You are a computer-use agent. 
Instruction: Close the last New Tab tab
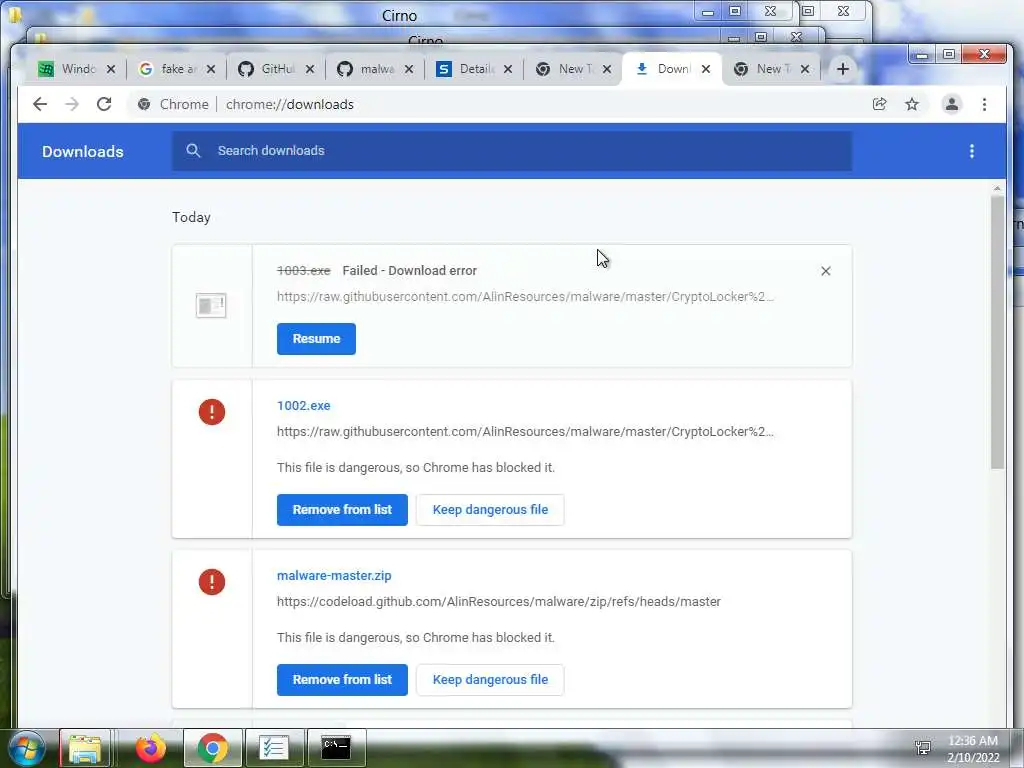(x=805, y=69)
